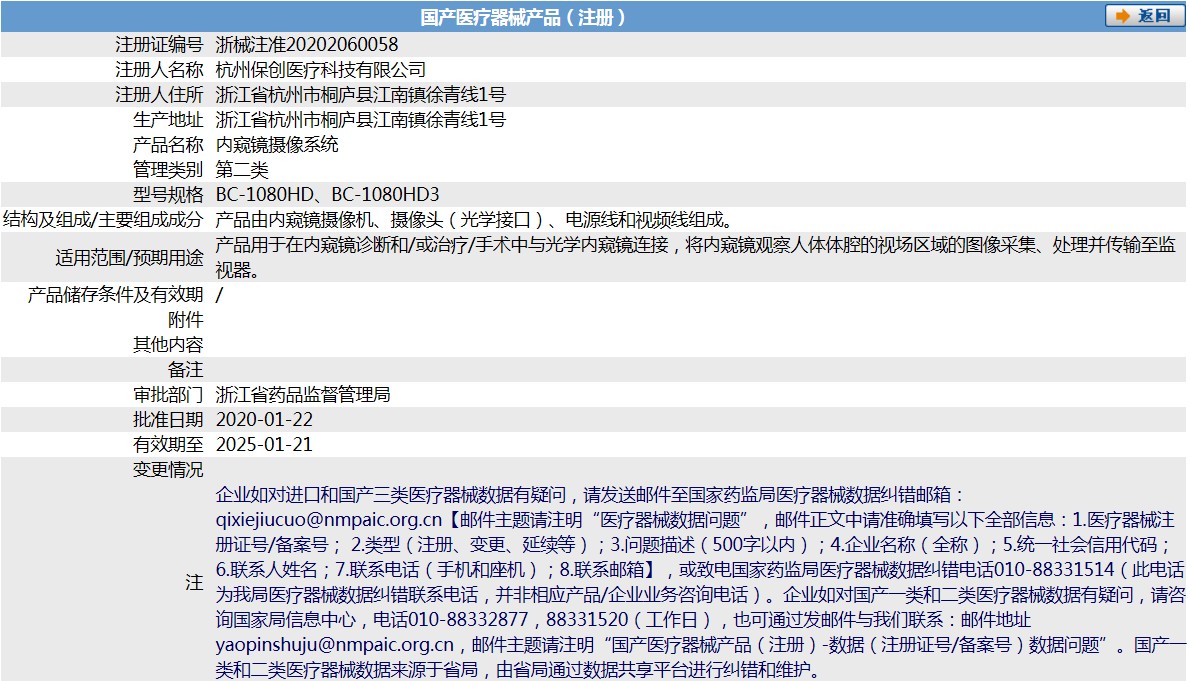Select registration number 浙械注准20202060058

coord(307,45)
